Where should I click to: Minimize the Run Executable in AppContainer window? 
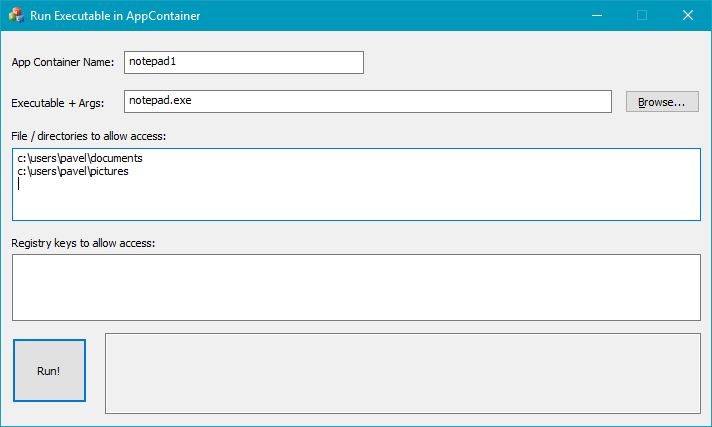click(597, 15)
